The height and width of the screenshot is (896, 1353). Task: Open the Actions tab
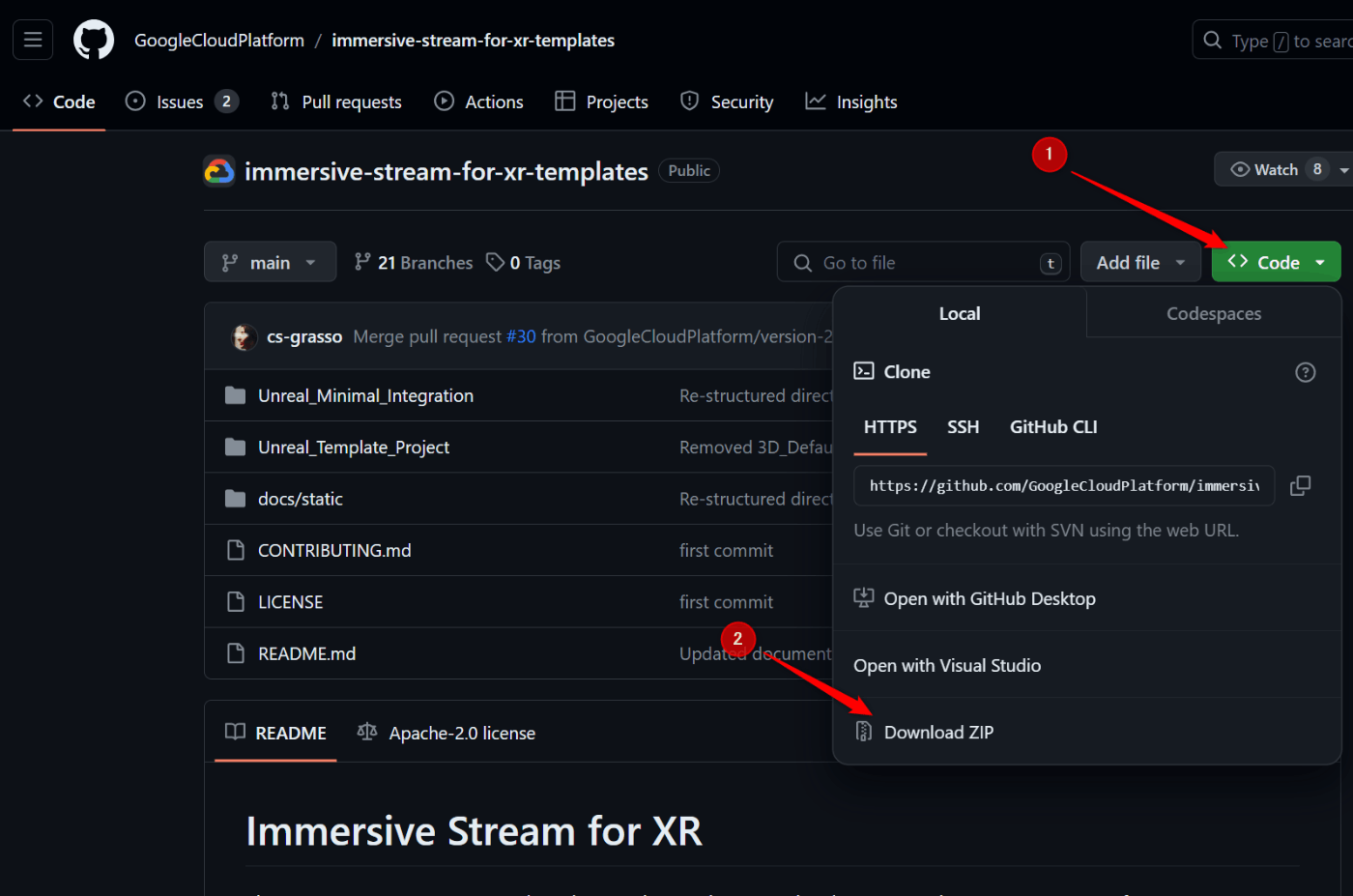(479, 101)
